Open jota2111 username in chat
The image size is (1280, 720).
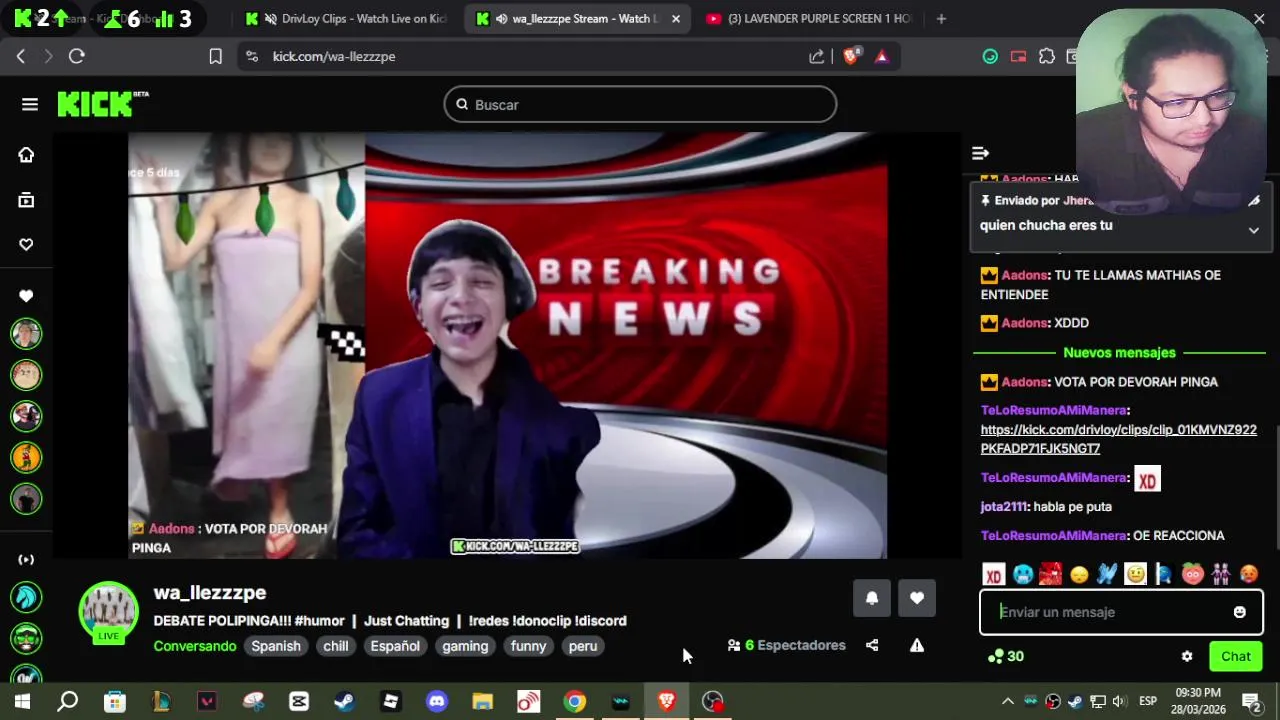click(x=1004, y=507)
